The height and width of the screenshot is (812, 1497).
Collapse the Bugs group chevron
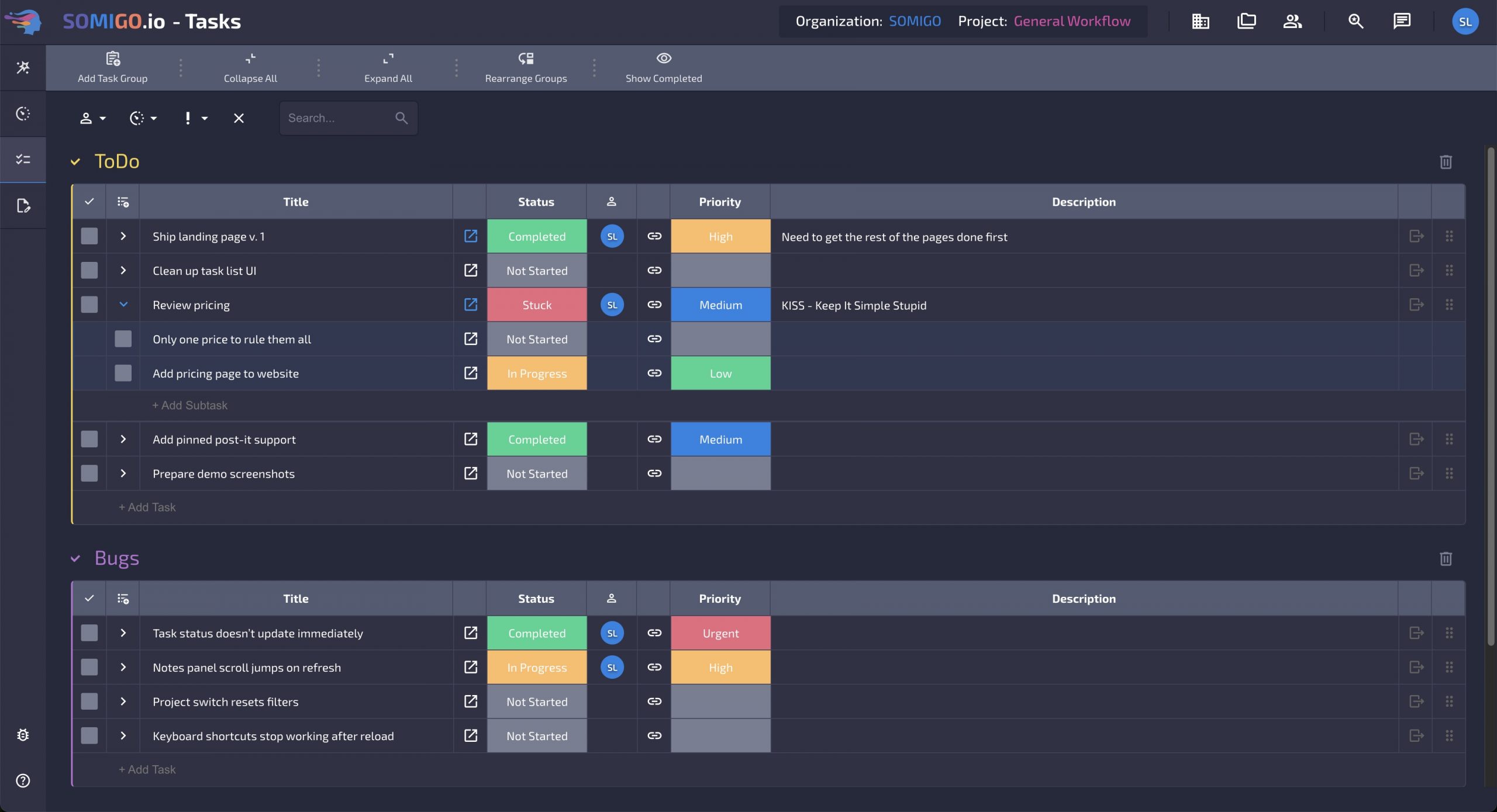tap(75, 558)
